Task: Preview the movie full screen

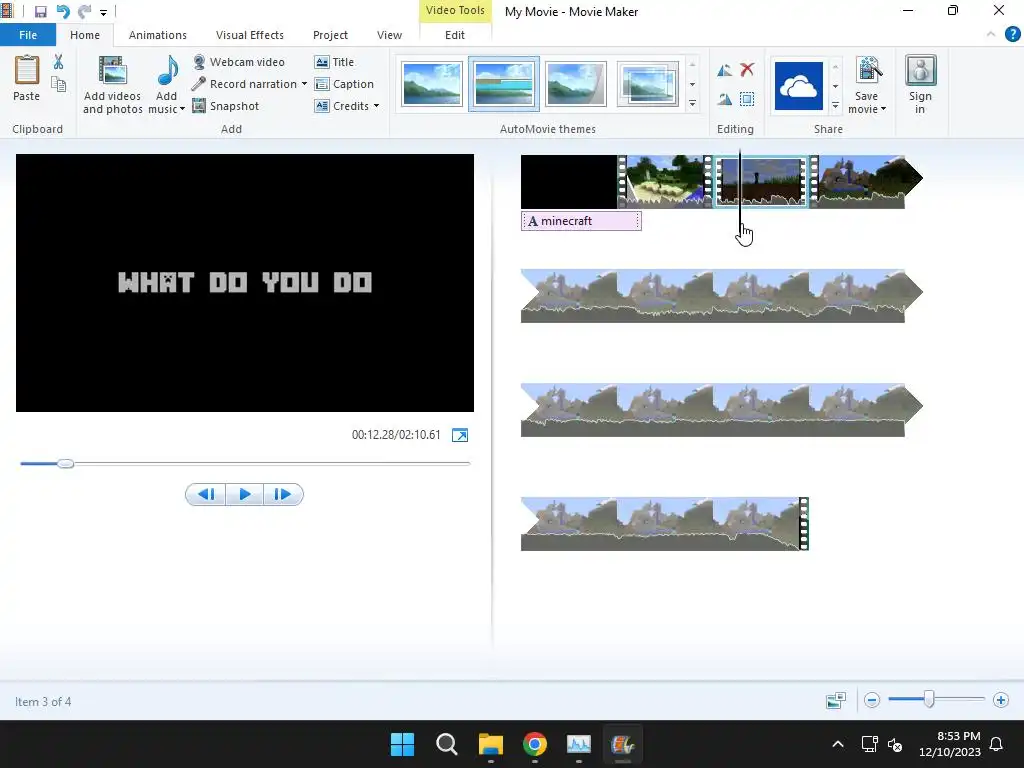Action: click(x=460, y=435)
